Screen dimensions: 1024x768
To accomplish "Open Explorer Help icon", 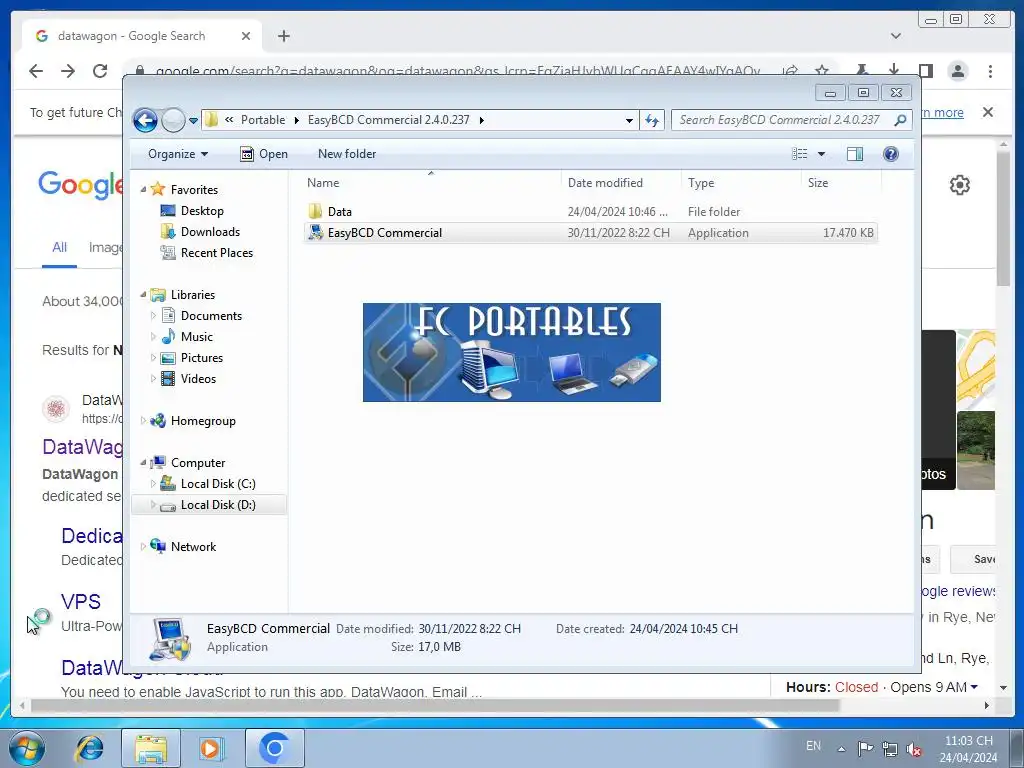I will coord(891,154).
